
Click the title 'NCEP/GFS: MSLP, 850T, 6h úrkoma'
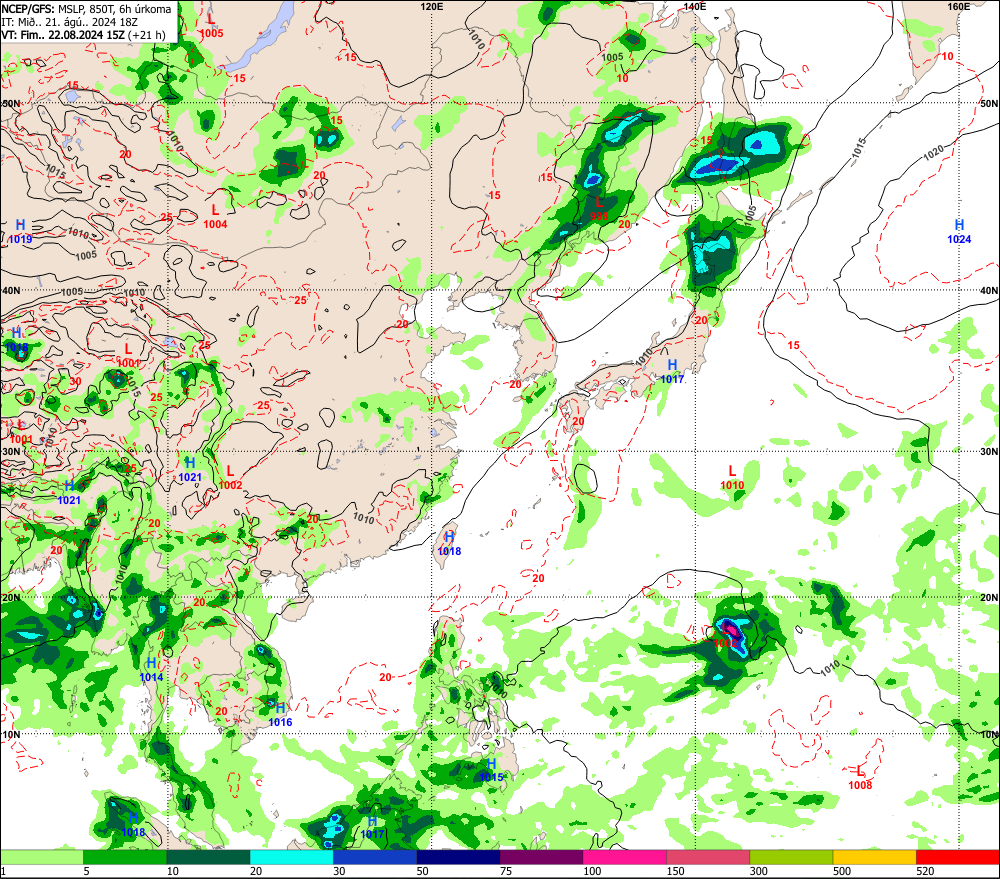(87, 9)
